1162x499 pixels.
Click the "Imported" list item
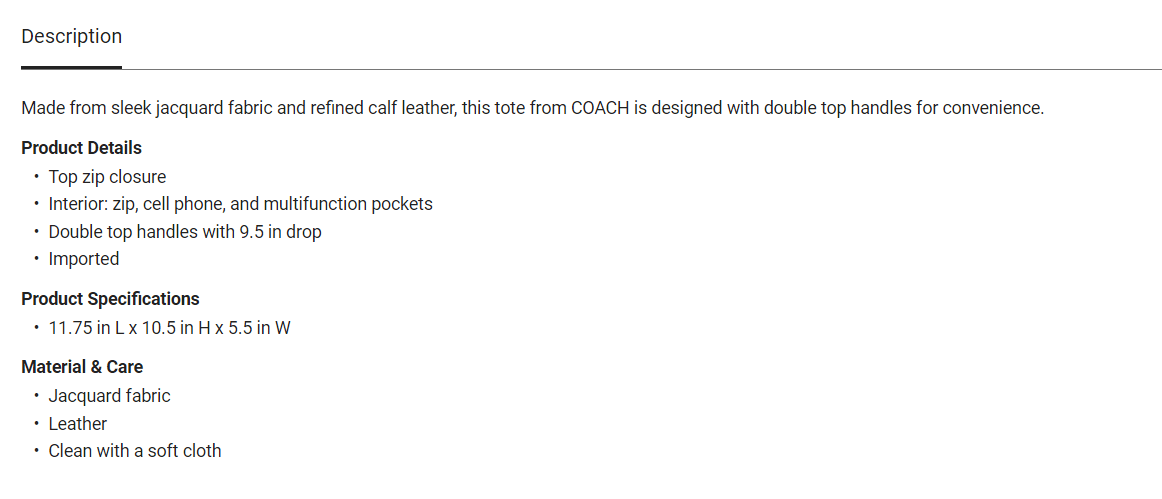point(84,259)
